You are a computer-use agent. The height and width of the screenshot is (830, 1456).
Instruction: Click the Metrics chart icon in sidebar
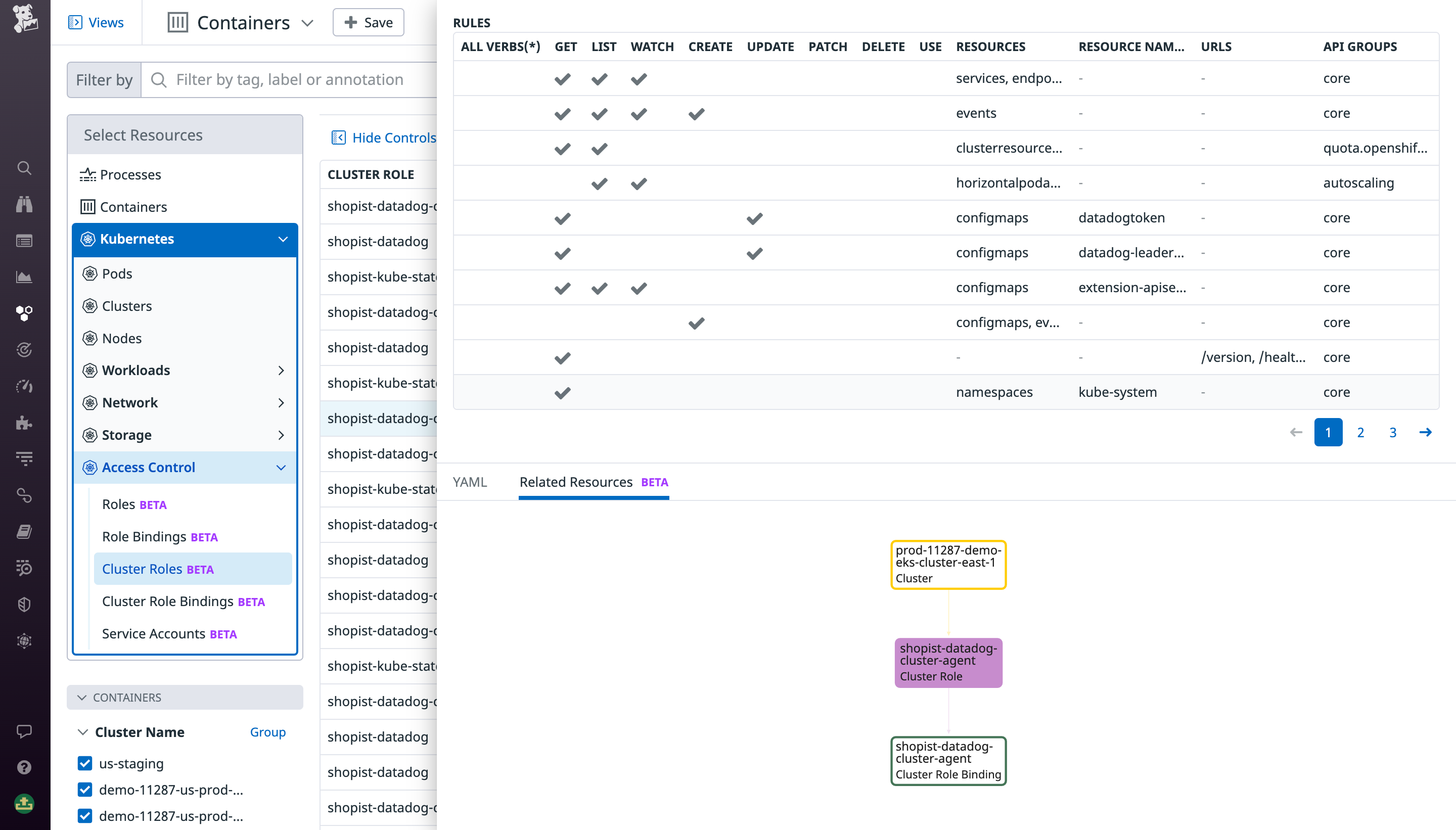pos(24,276)
